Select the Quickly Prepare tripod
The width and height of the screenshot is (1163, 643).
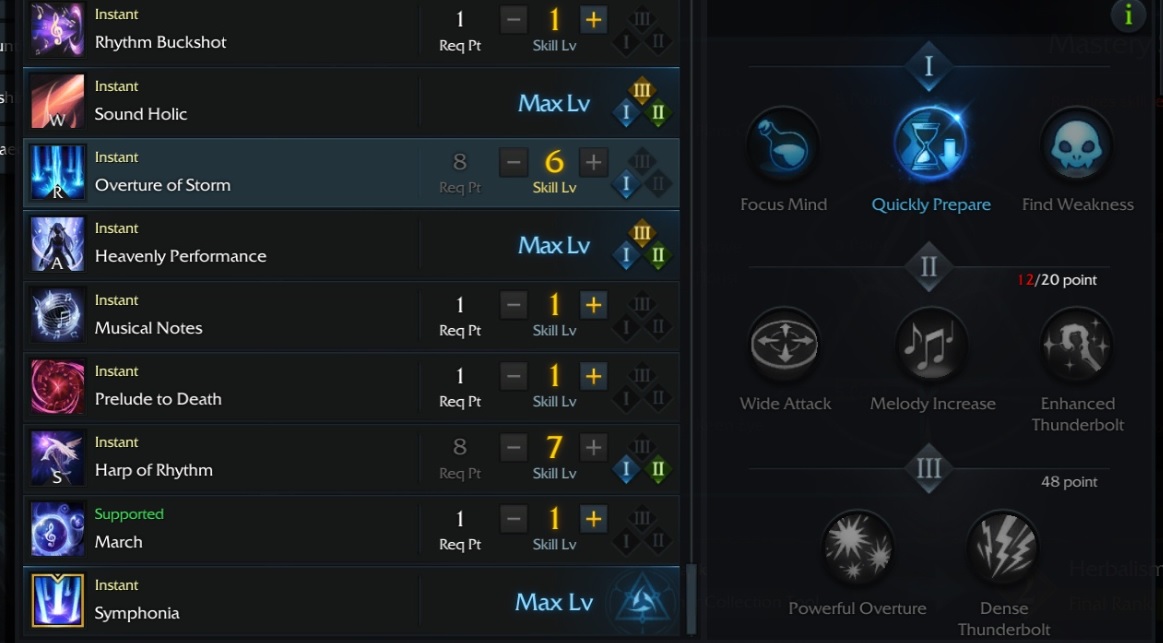tap(930, 145)
